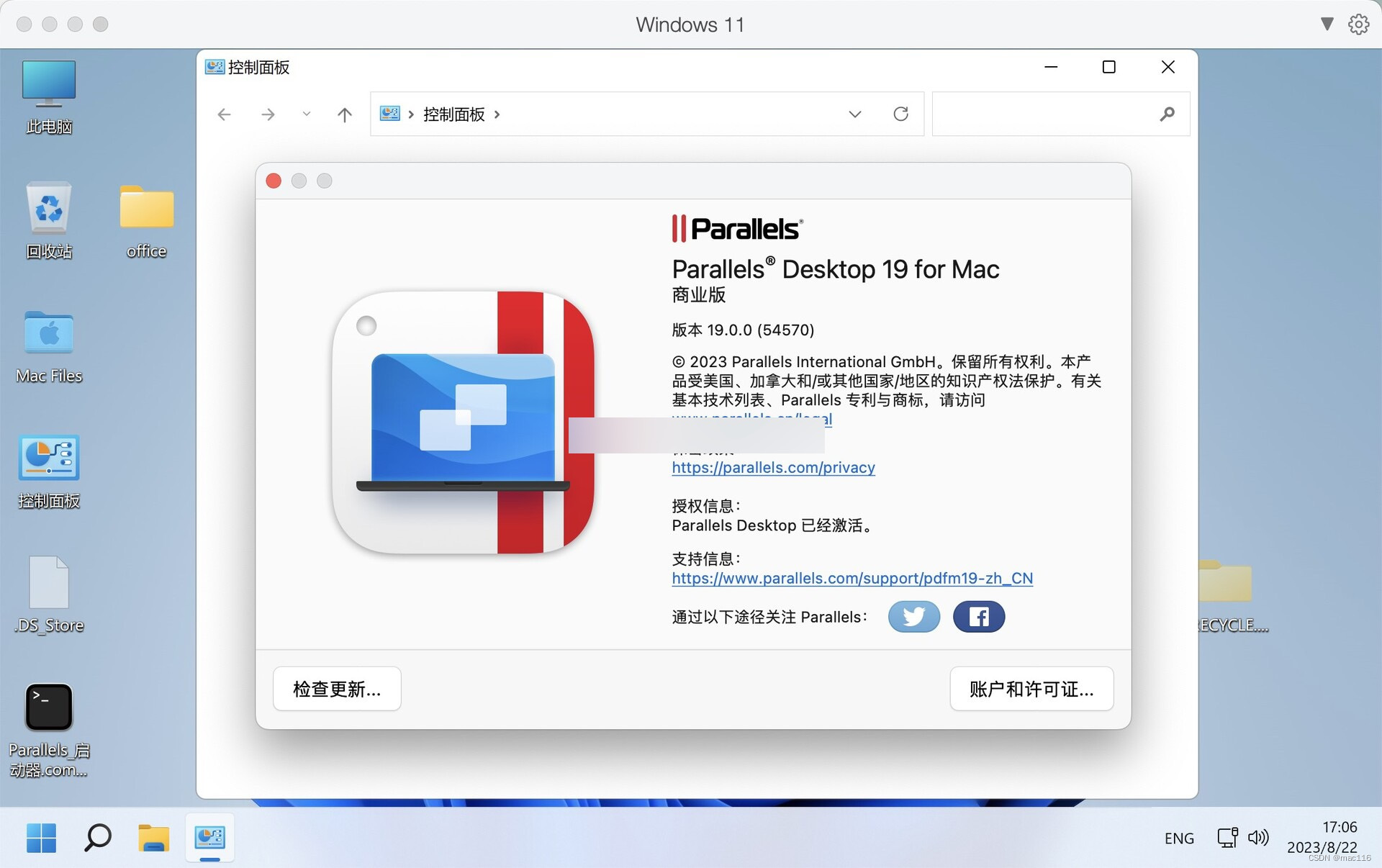Open the Mac Files folder icon
This screenshot has width=1382, height=868.
(x=48, y=339)
